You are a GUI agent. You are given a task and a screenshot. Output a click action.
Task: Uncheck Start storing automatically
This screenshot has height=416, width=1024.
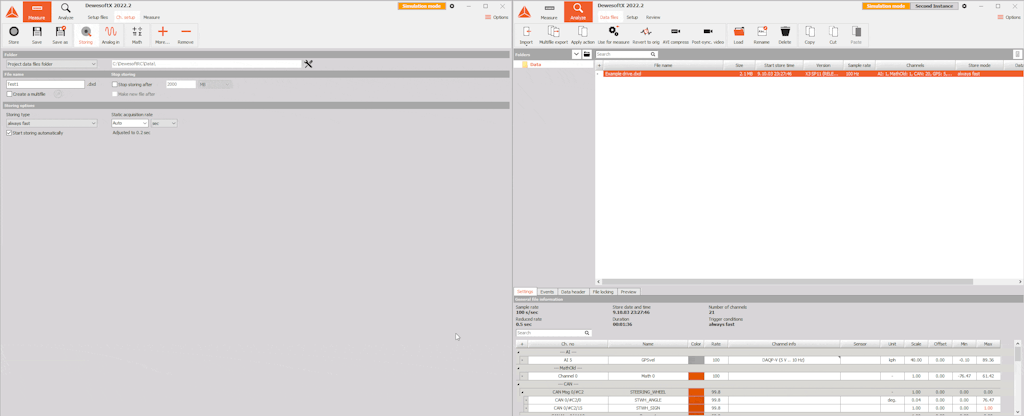(9, 133)
